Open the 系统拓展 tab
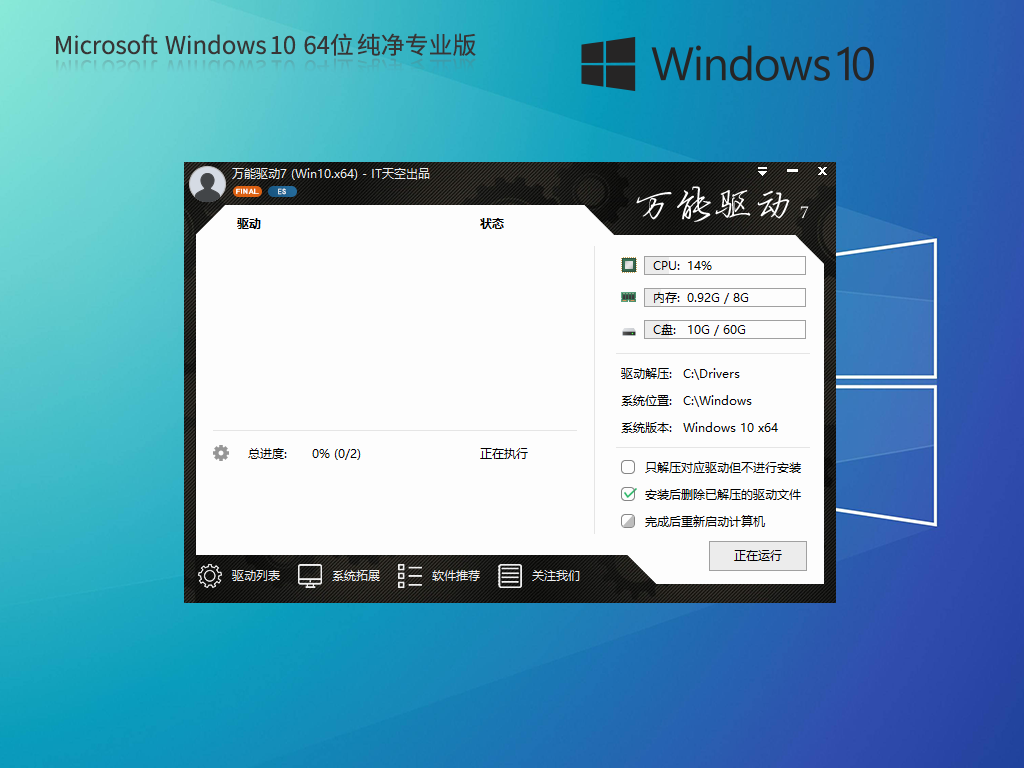 355,575
